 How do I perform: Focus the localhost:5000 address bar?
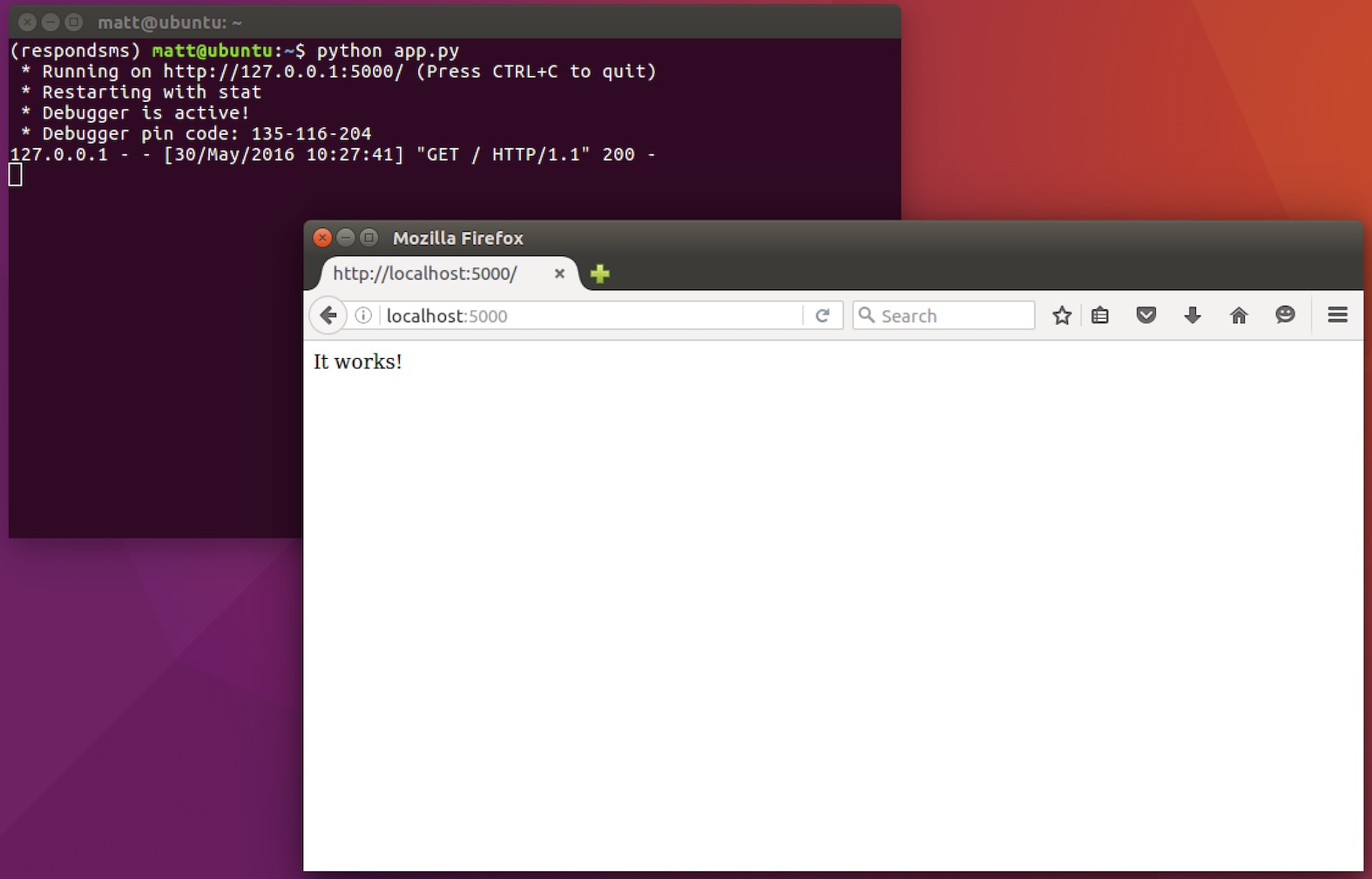pyautogui.click(x=592, y=315)
